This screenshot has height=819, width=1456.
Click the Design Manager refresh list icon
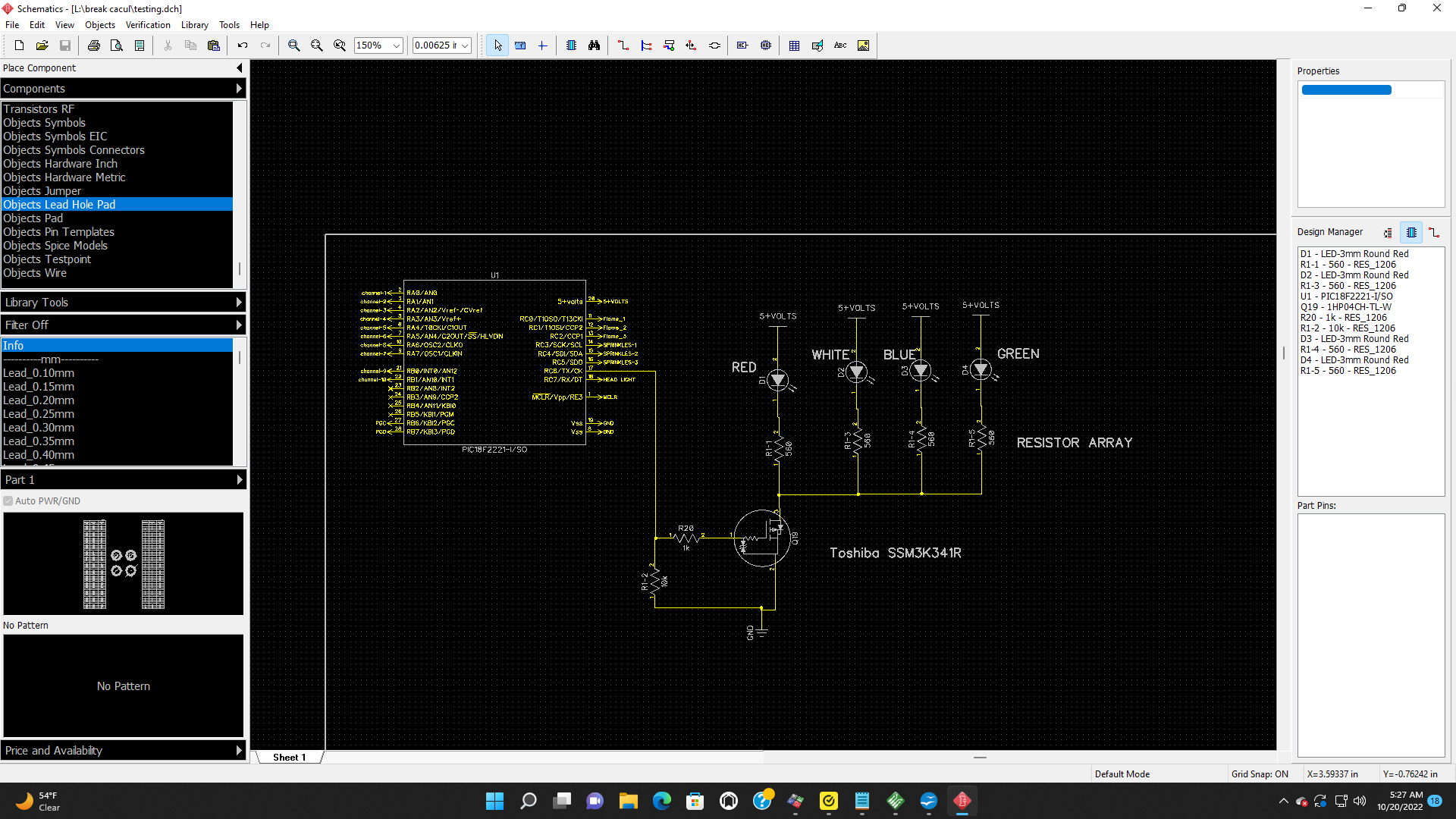point(1388,233)
